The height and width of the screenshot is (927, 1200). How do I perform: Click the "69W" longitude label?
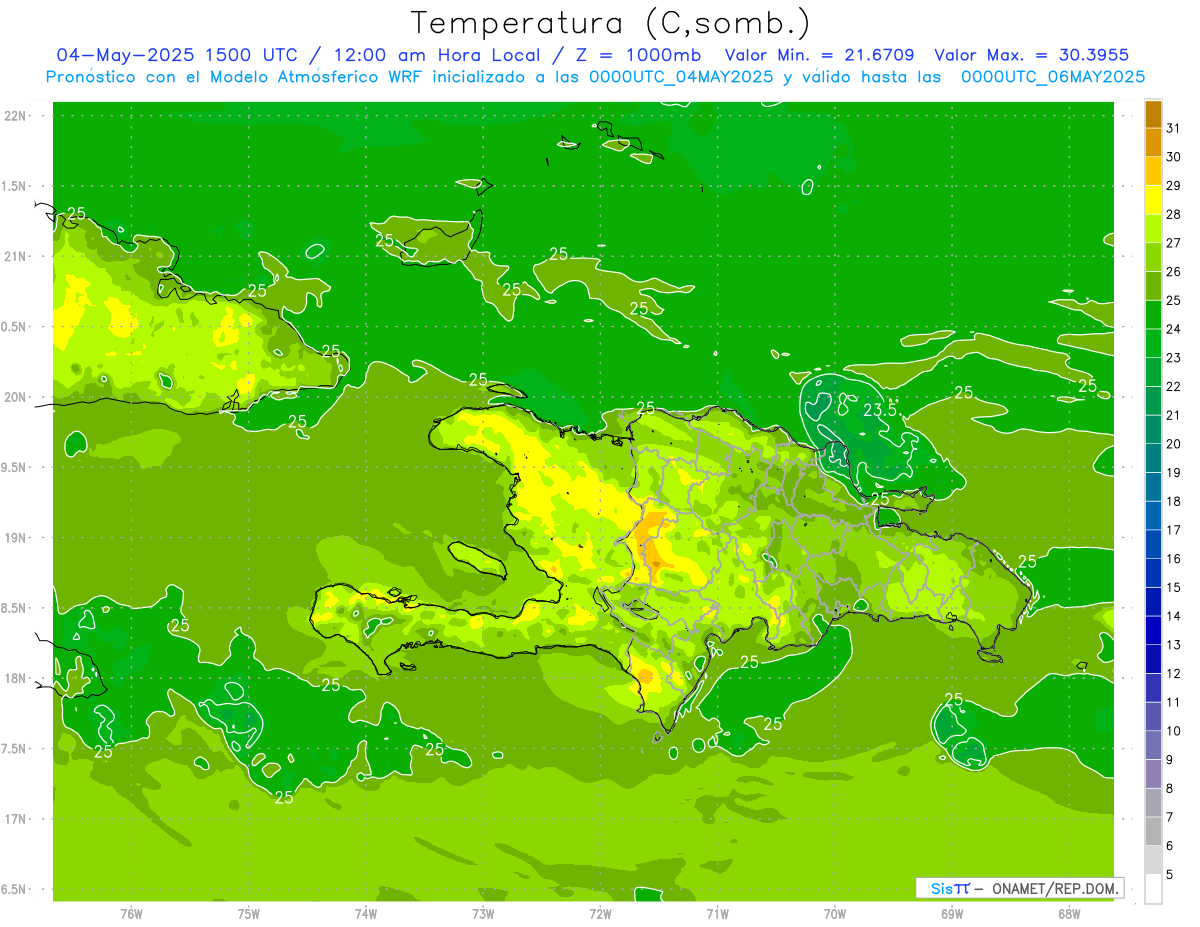tap(952, 914)
